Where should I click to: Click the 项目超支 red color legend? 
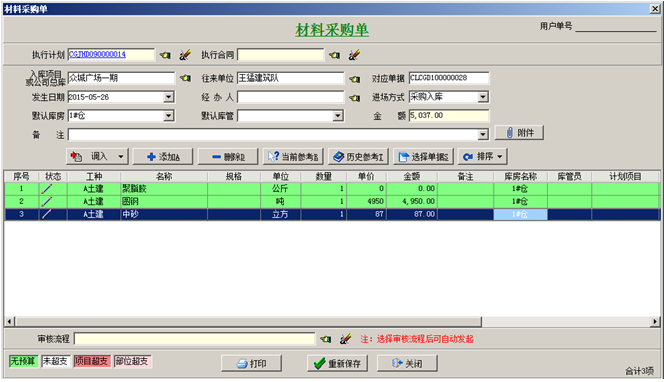point(92,361)
